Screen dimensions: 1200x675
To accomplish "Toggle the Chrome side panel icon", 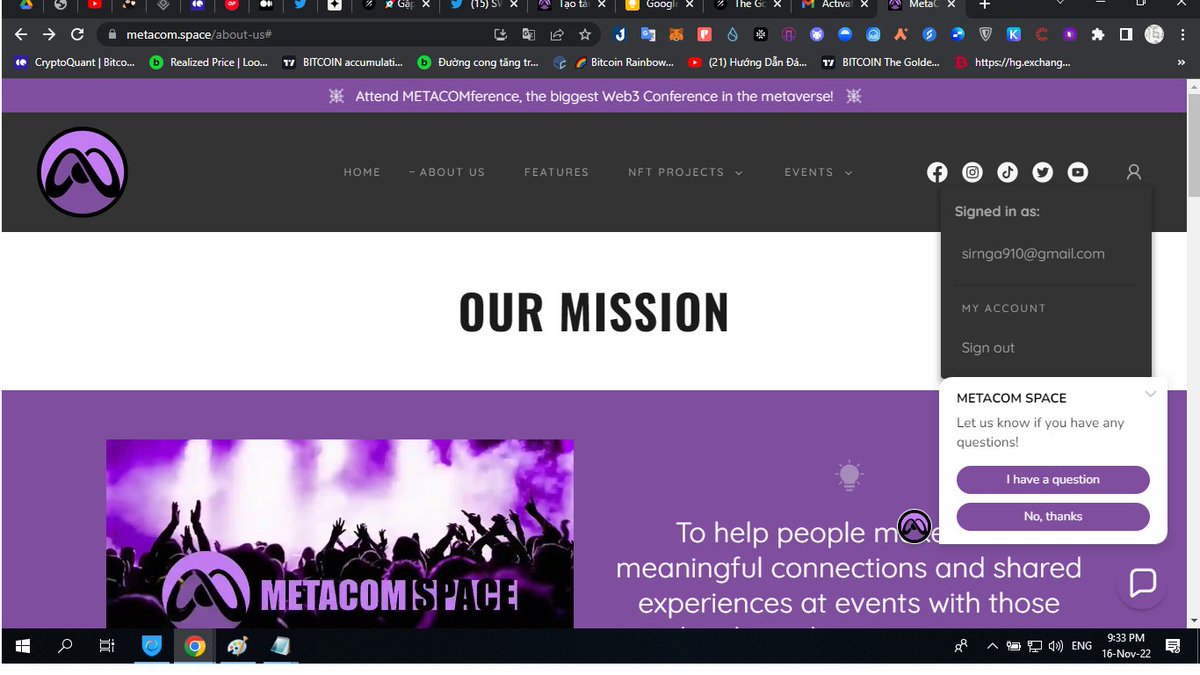I will tap(1126, 34).
